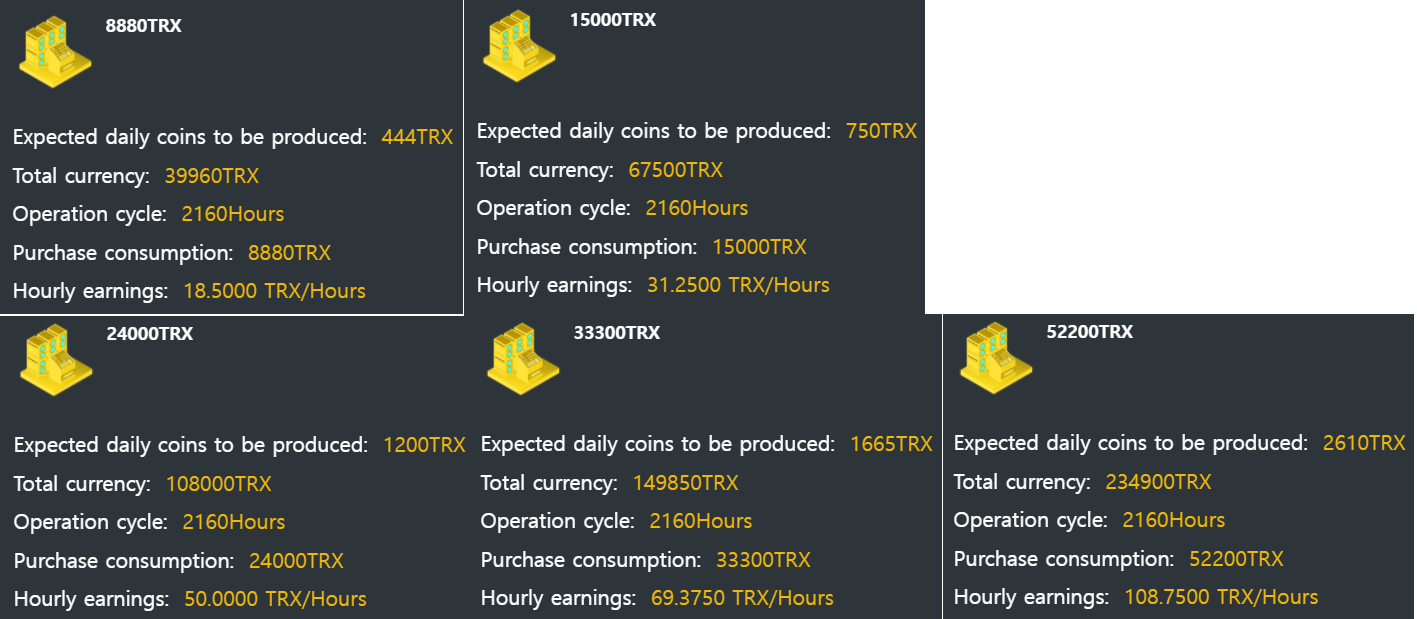Click 'Hourly earnings:' label on 24000TRX card

coord(91,600)
